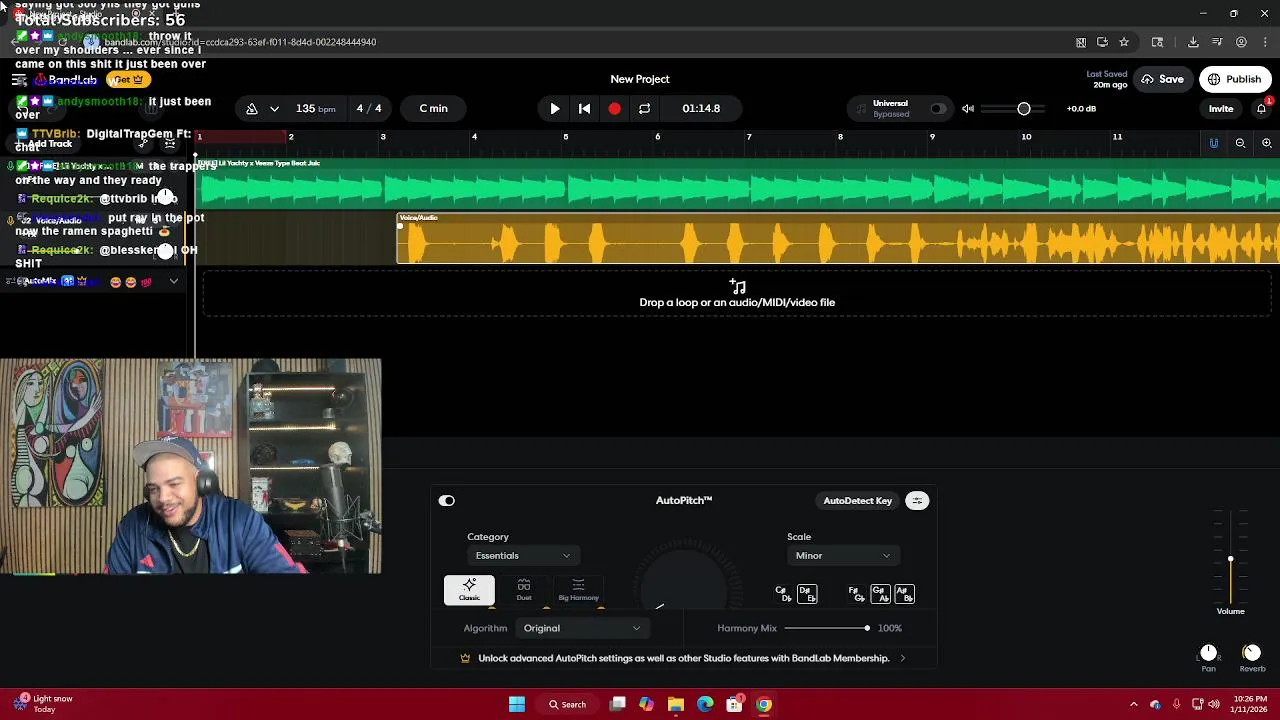
Task: Open the C min key selector
Action: (x=433, y=108)
